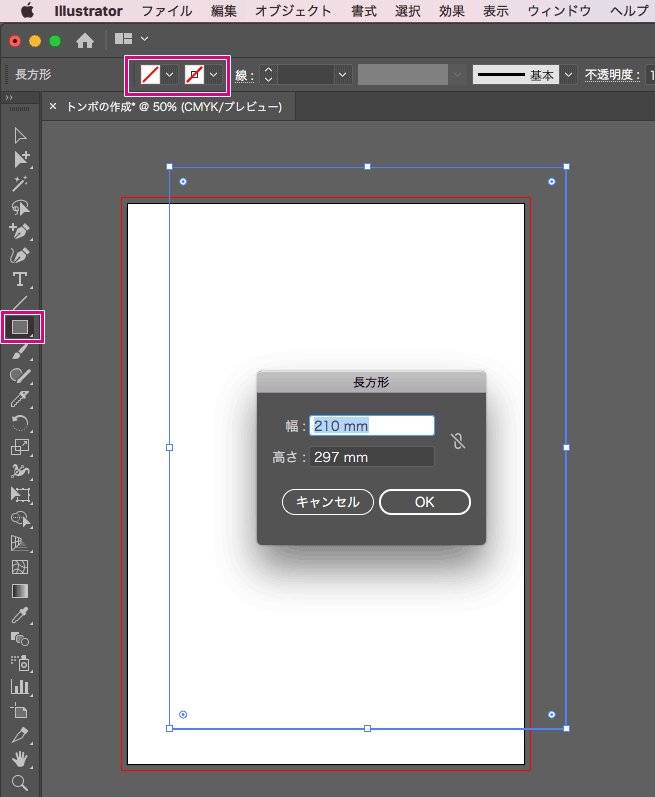
Task: Click the 高さ height input field
Action: coord(372,457)
